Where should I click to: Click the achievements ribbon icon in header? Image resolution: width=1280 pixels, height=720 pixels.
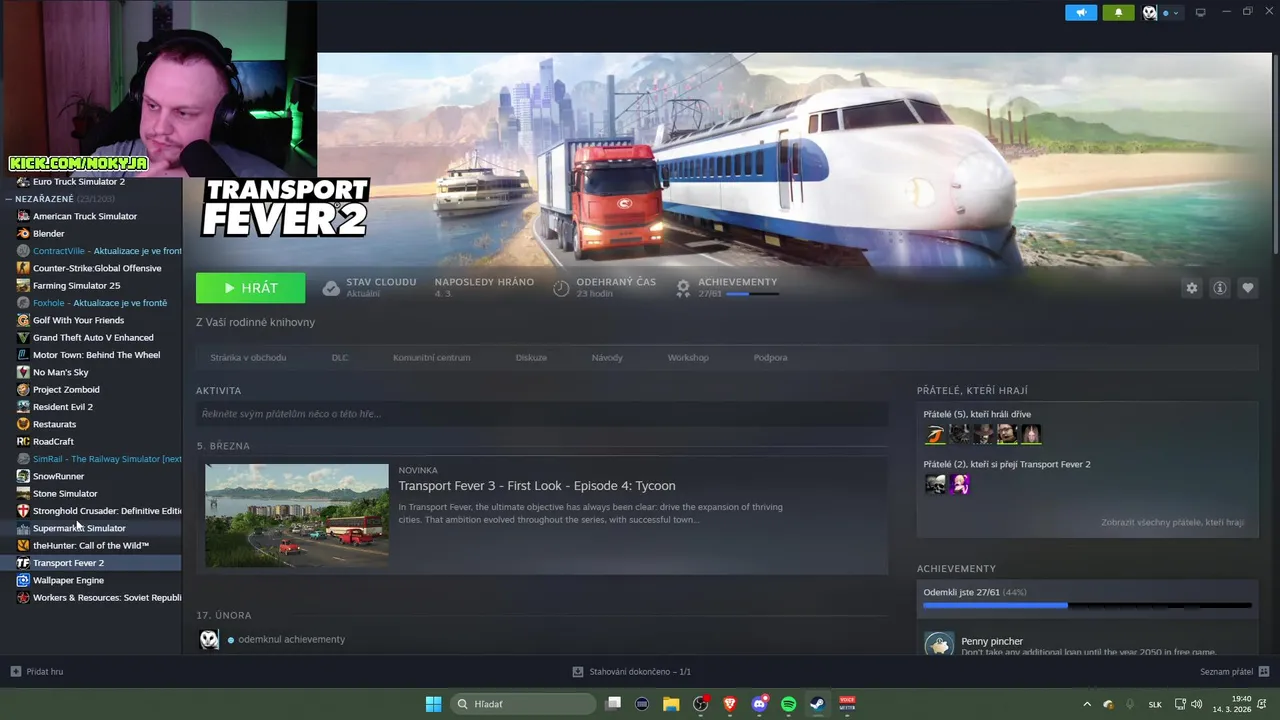683,288
